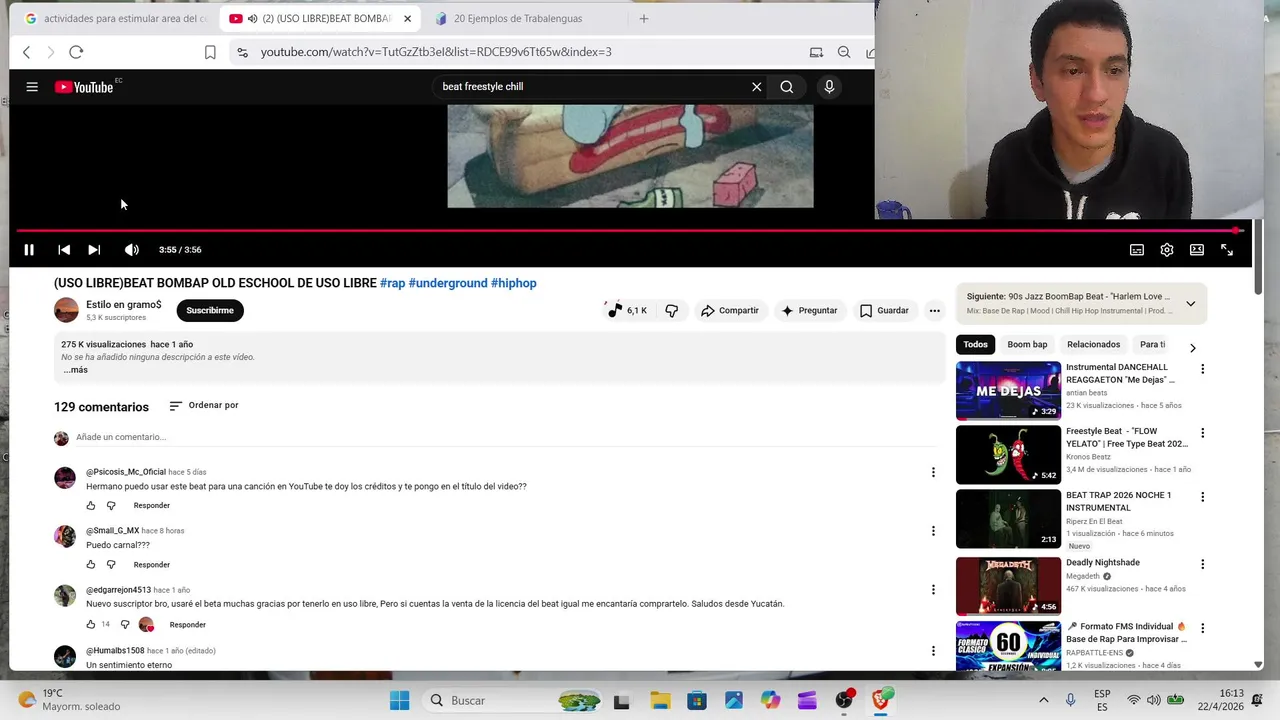This screenshot has width=1280, height=720.
Task: Open the ME DEJAS video thumbnail
Action: (x=1008, y=391)
